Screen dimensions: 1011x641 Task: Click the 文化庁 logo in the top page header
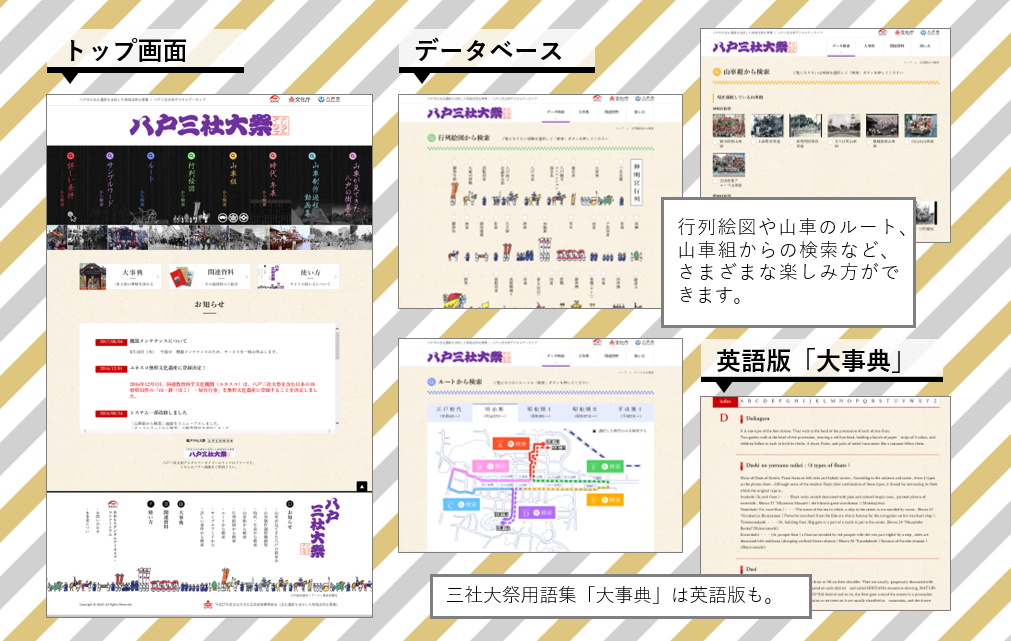click(299, 99)
